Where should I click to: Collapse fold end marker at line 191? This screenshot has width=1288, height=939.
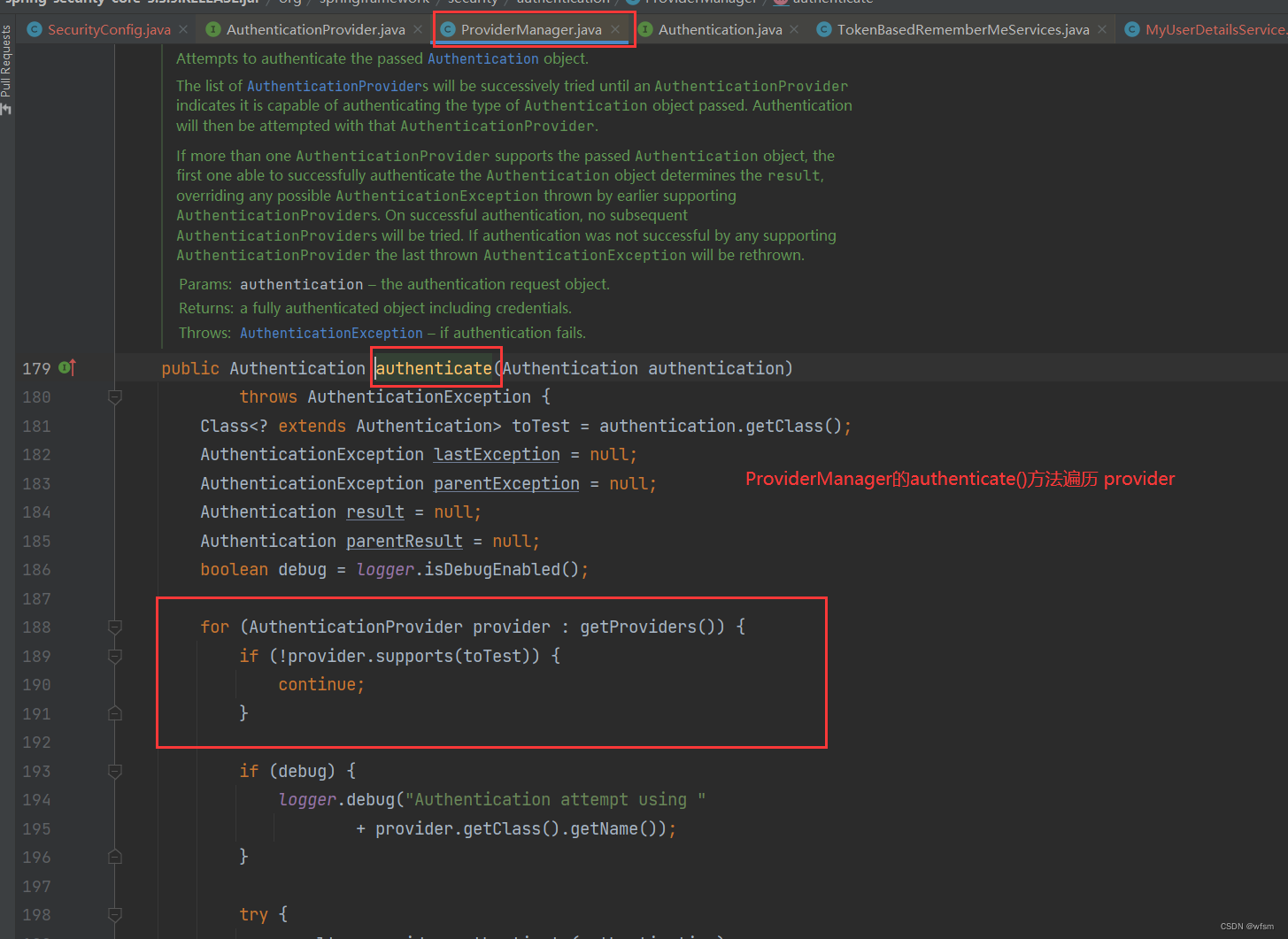114,713
